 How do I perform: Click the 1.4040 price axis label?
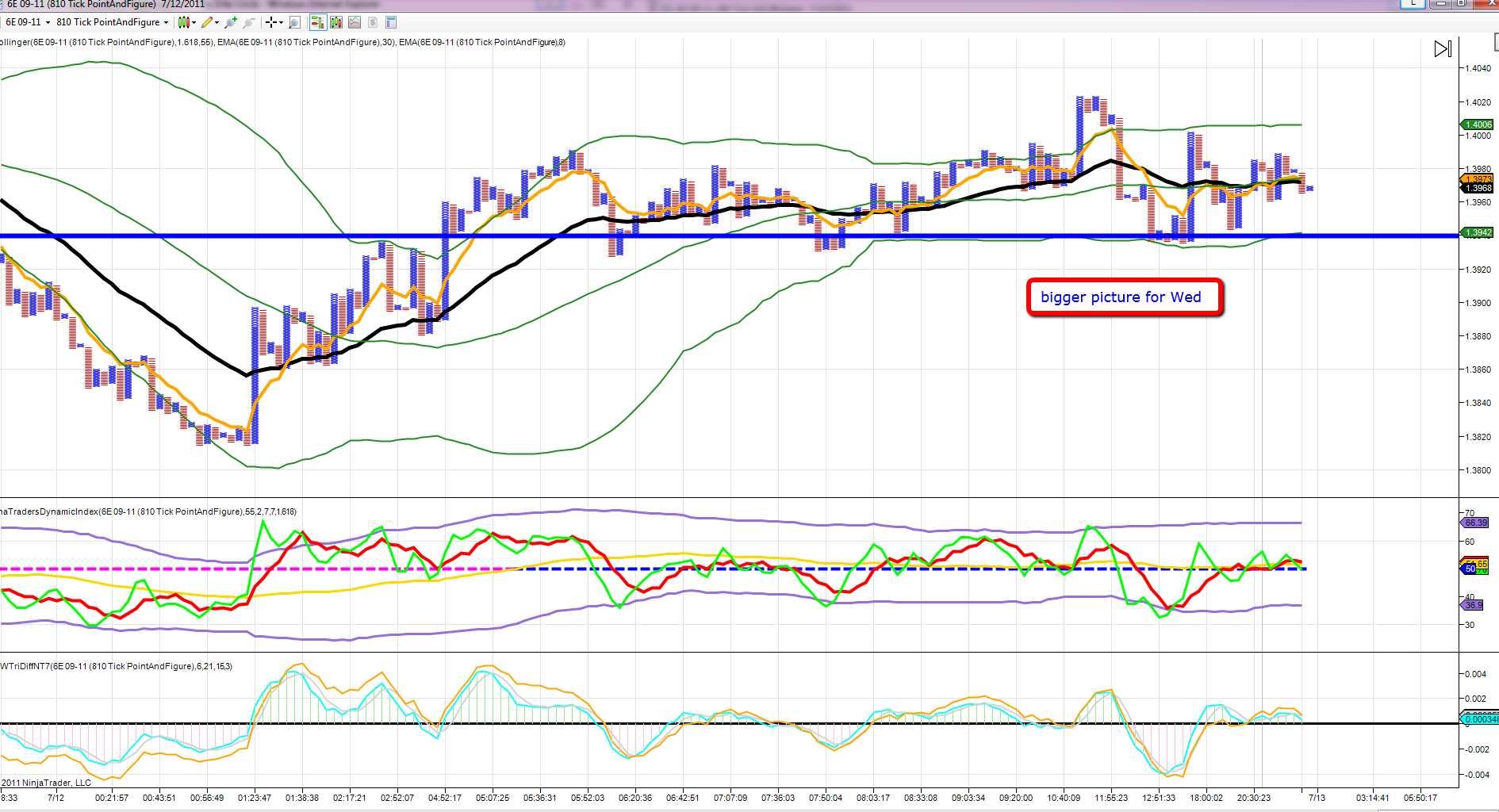pos(1478,68)
